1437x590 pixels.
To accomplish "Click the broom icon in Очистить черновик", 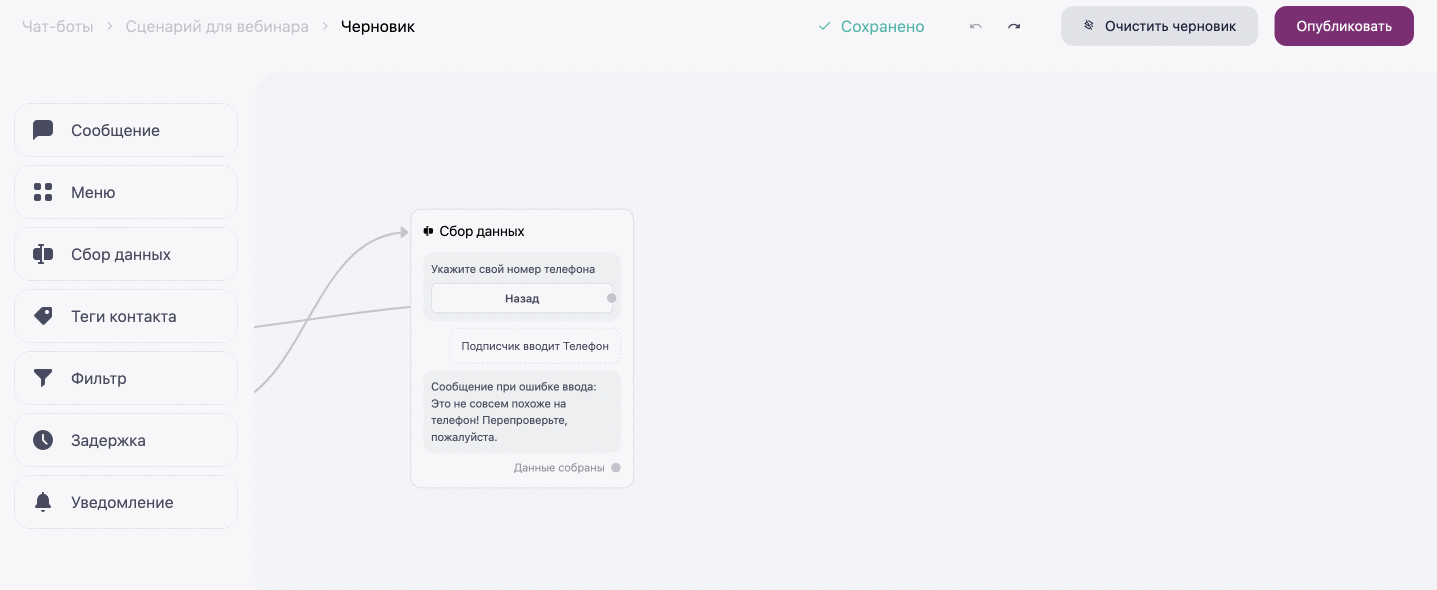I will 1089,26.
